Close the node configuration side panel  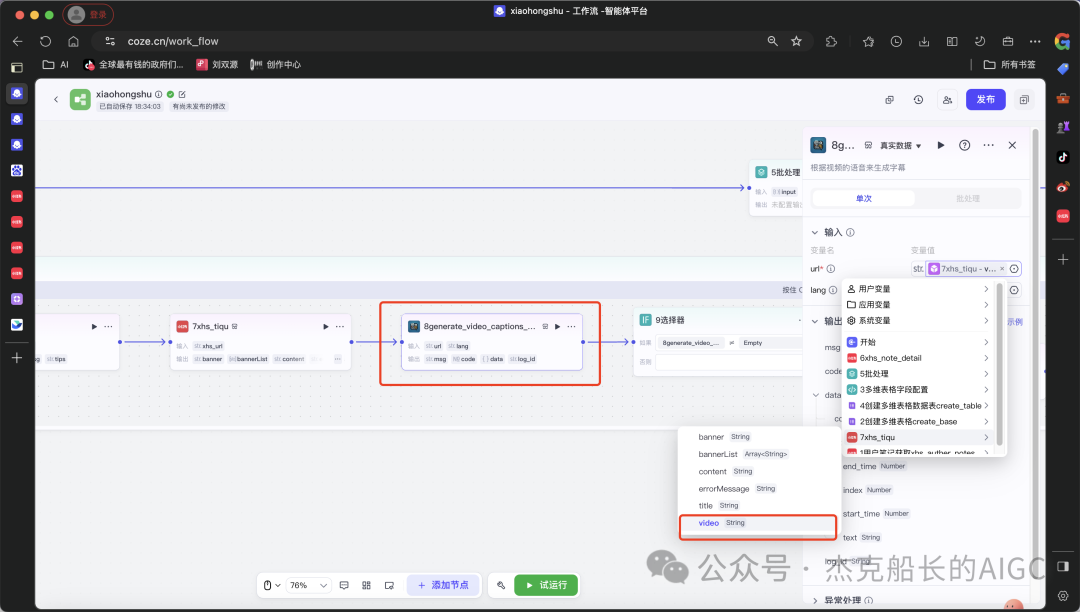point(1012,145)
